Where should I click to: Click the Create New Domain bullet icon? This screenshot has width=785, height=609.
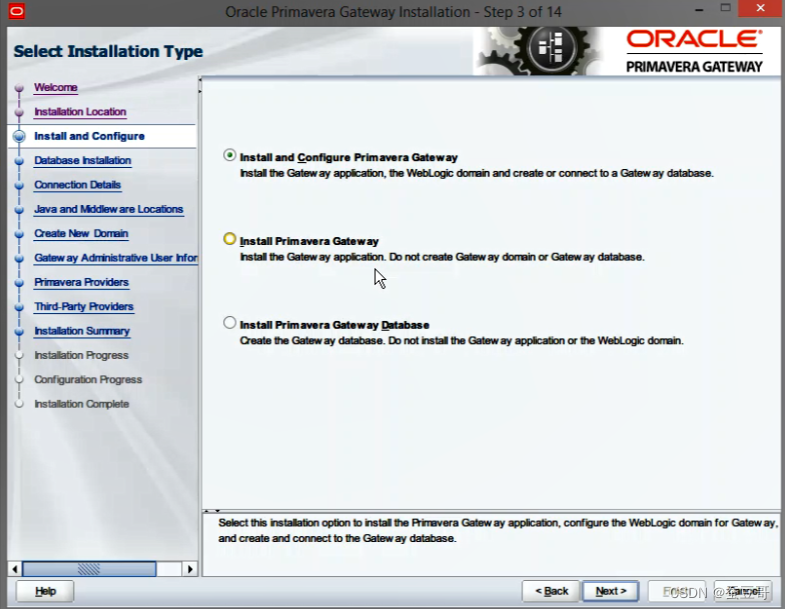click(x=19, y=234)
